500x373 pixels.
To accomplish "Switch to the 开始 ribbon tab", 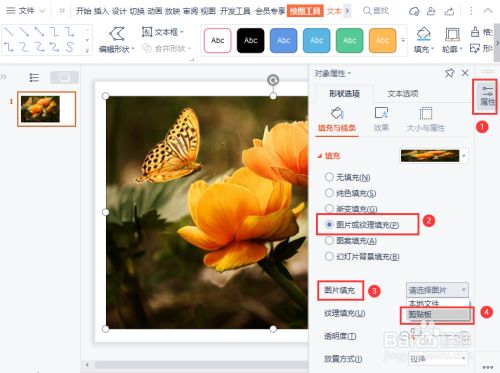I will point(83,11).
